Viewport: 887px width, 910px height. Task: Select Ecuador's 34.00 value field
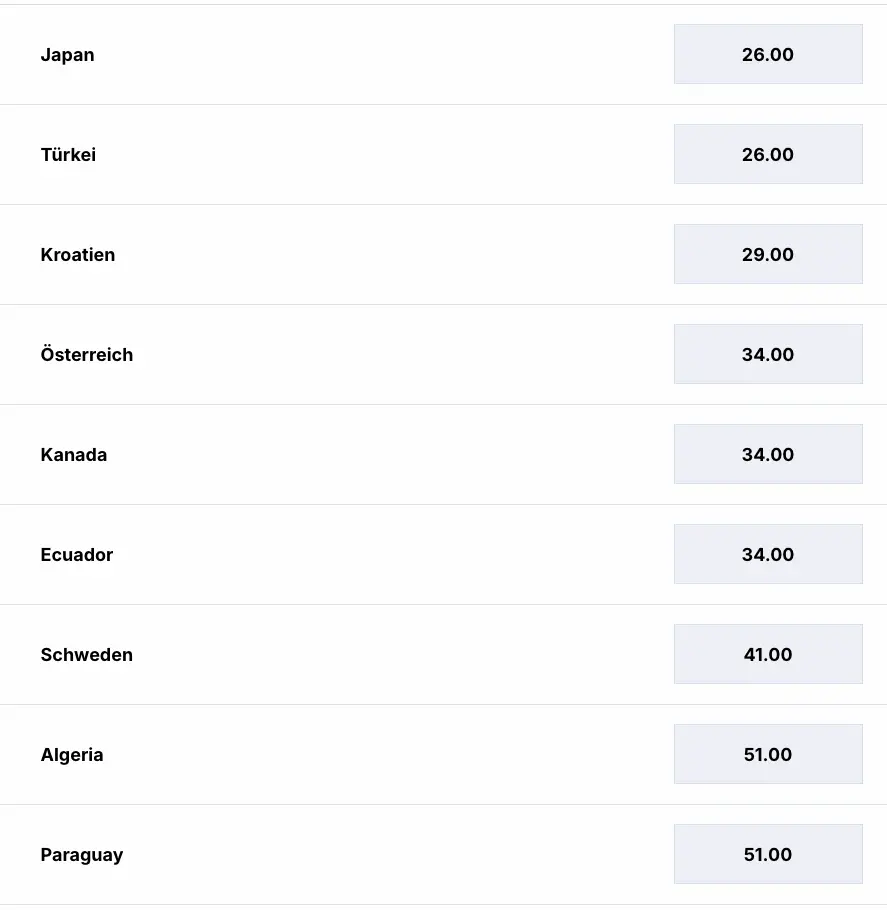[768, 554]
